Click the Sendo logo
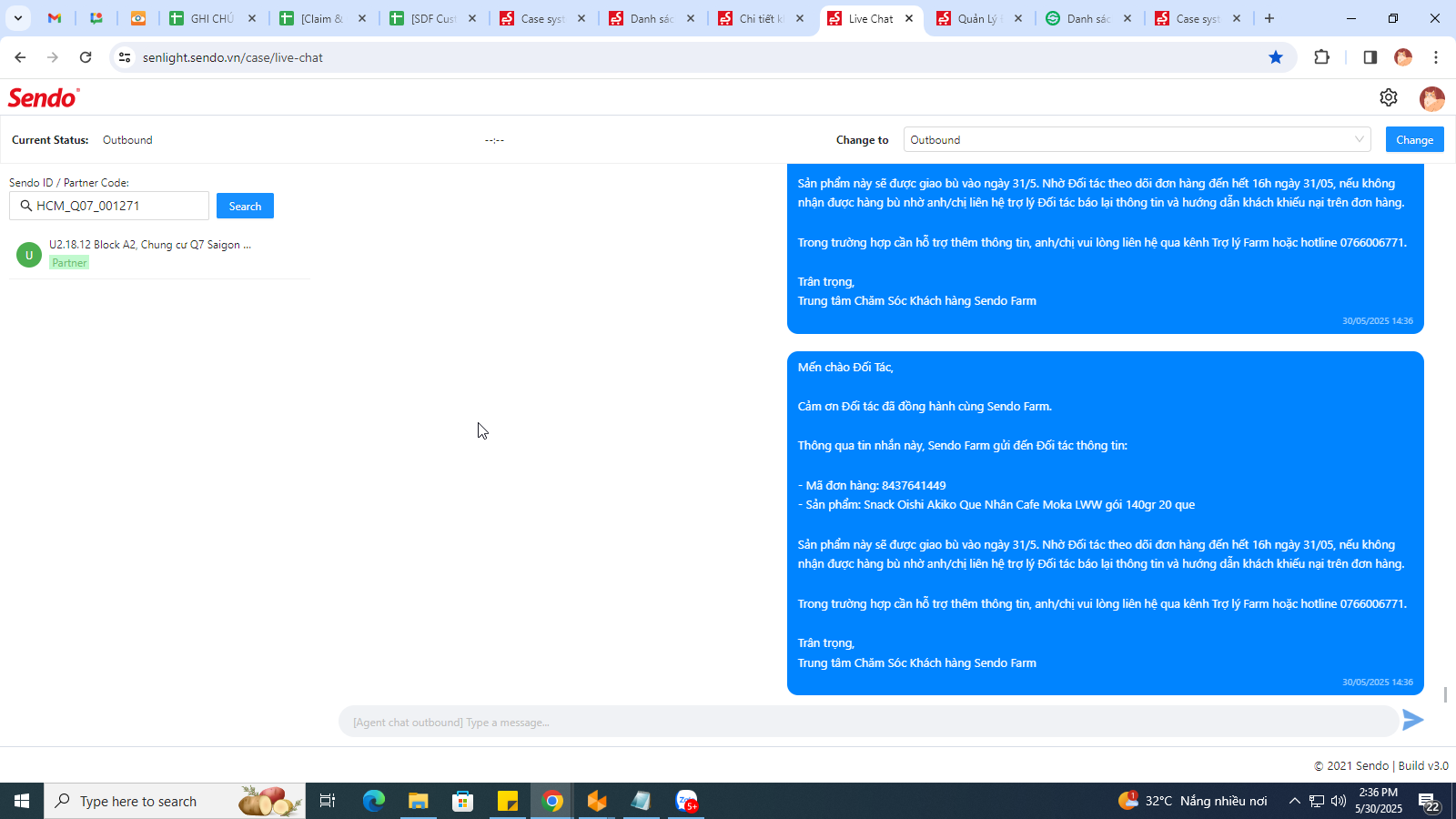1456x819 pixels. [x=44, y=97]
